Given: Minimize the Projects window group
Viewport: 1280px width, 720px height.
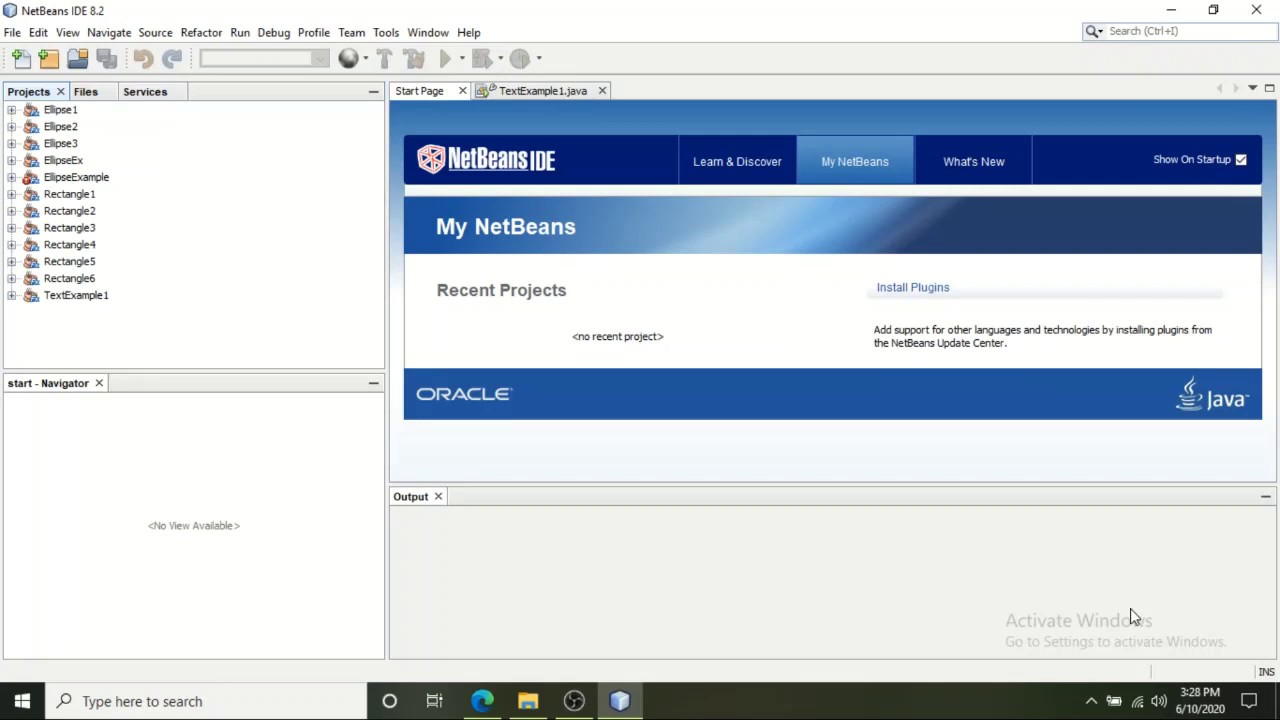Looking at the screenshot, I should pyautogui.click(x=373, y=92).
